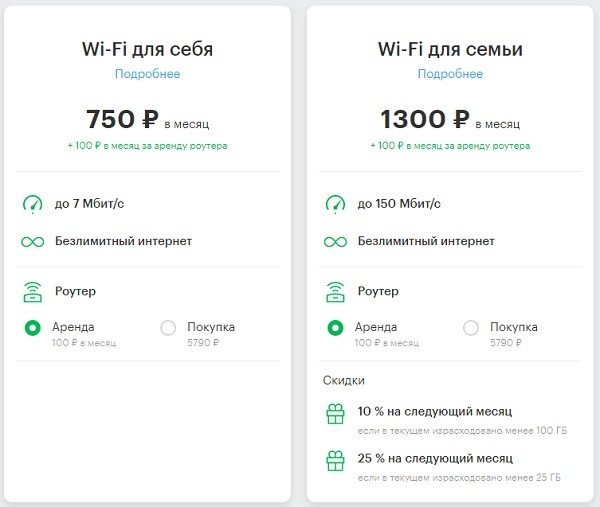This screenshot has width=600, height=507.
Task: Select Аренда radio in the Wi-Fi для семьи plan
Action: 335,328
